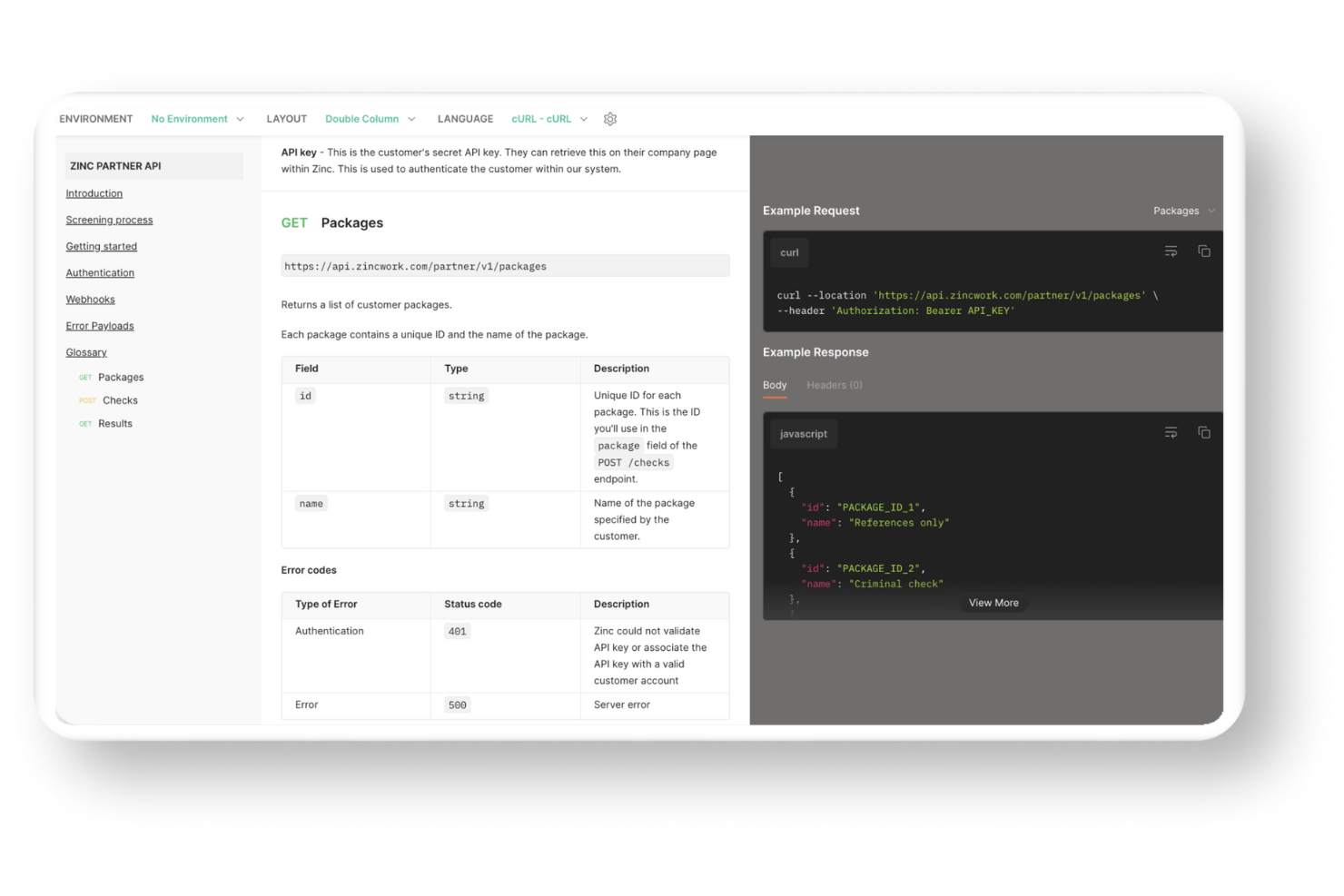Screen dimensions: 1344x896
Task: Open the Screening process link
Action: click(x=109, y=220)
